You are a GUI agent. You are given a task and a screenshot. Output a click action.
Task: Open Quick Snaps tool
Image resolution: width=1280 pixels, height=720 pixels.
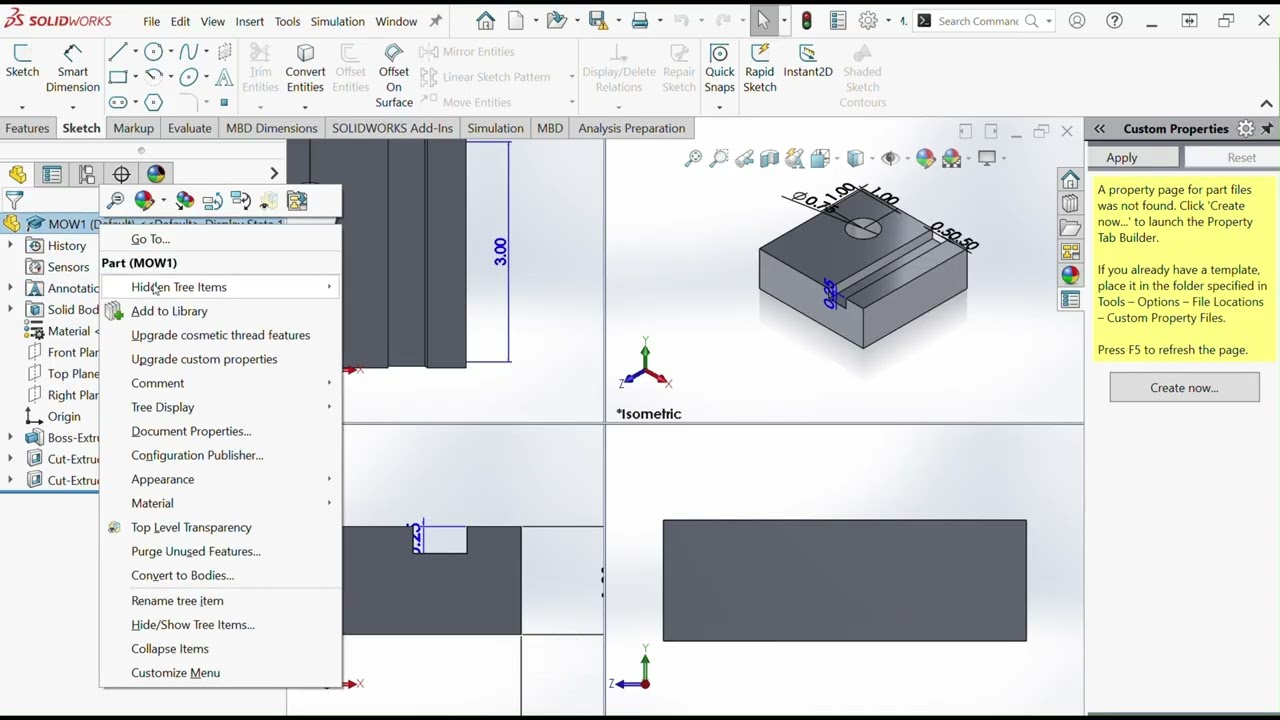[x=719, y=68]
